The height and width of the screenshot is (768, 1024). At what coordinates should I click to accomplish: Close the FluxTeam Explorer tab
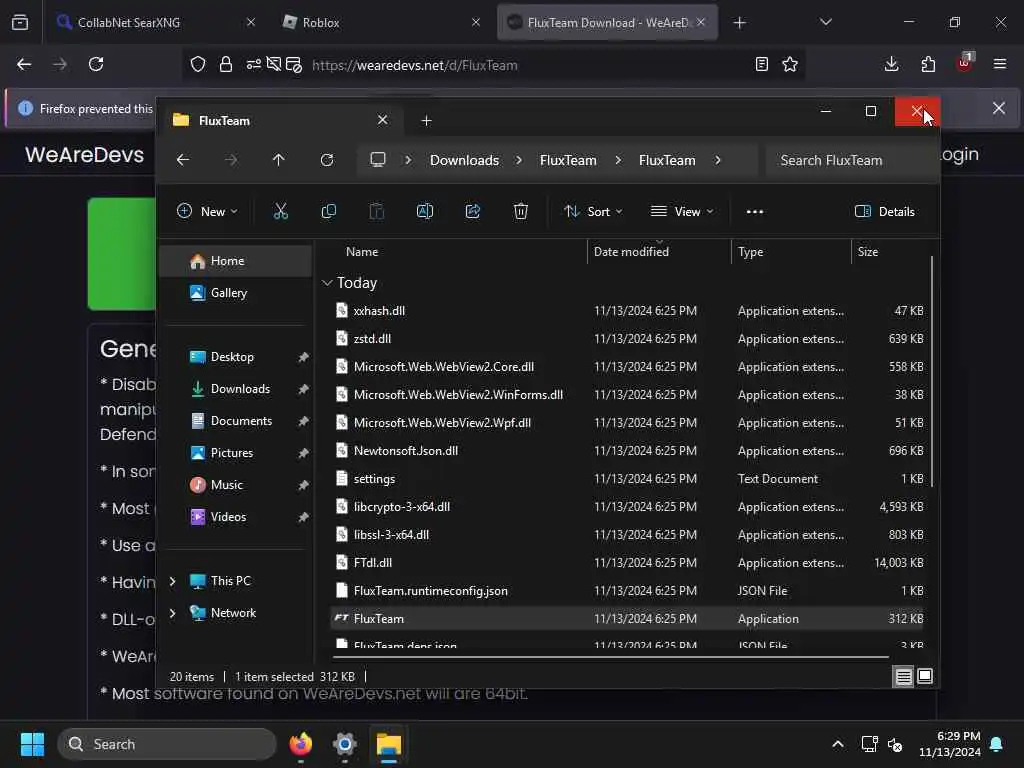click(383, 120)
